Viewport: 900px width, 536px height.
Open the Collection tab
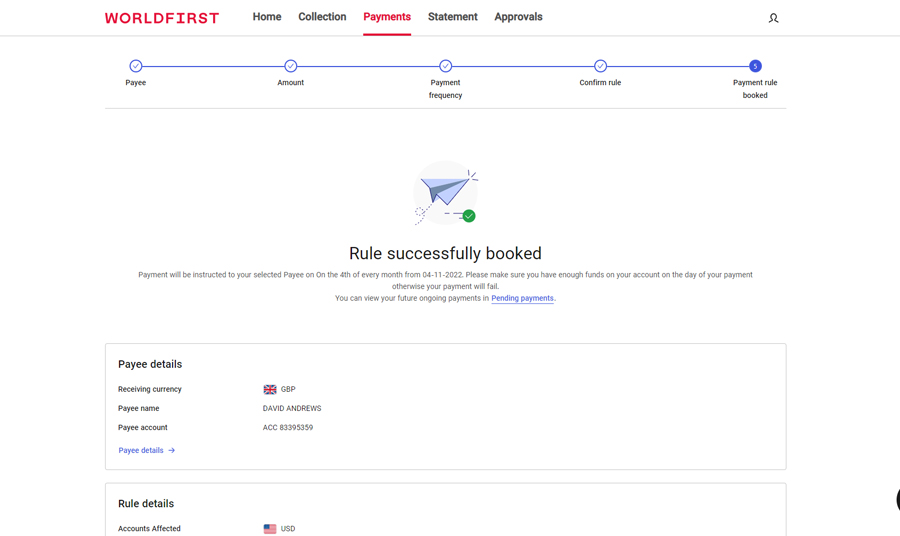(x=322, y=17)
